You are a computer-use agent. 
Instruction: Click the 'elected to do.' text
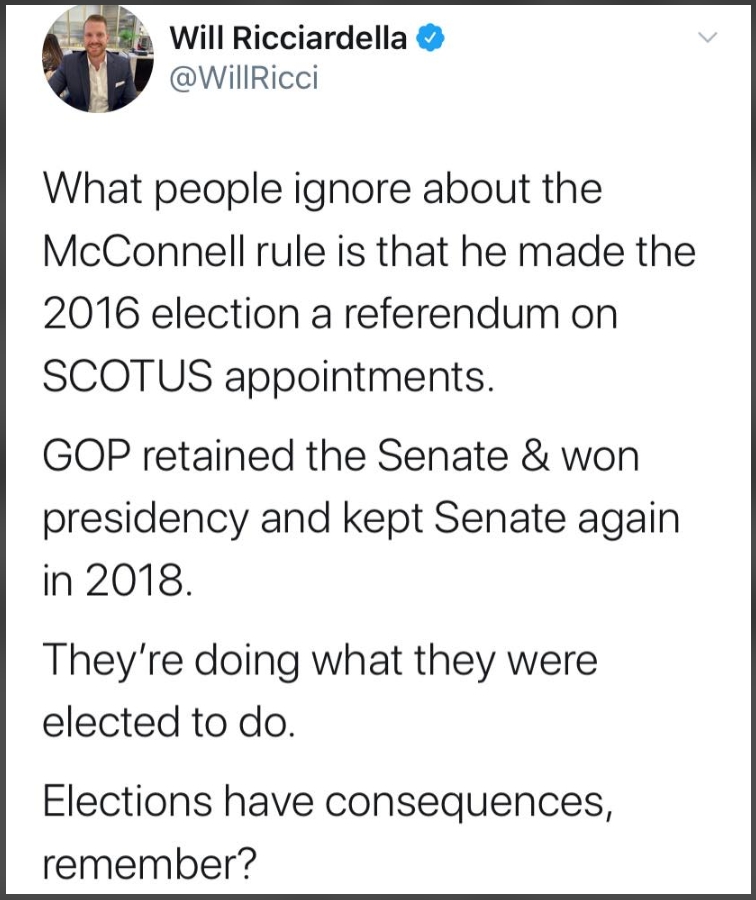coord(169,722)
